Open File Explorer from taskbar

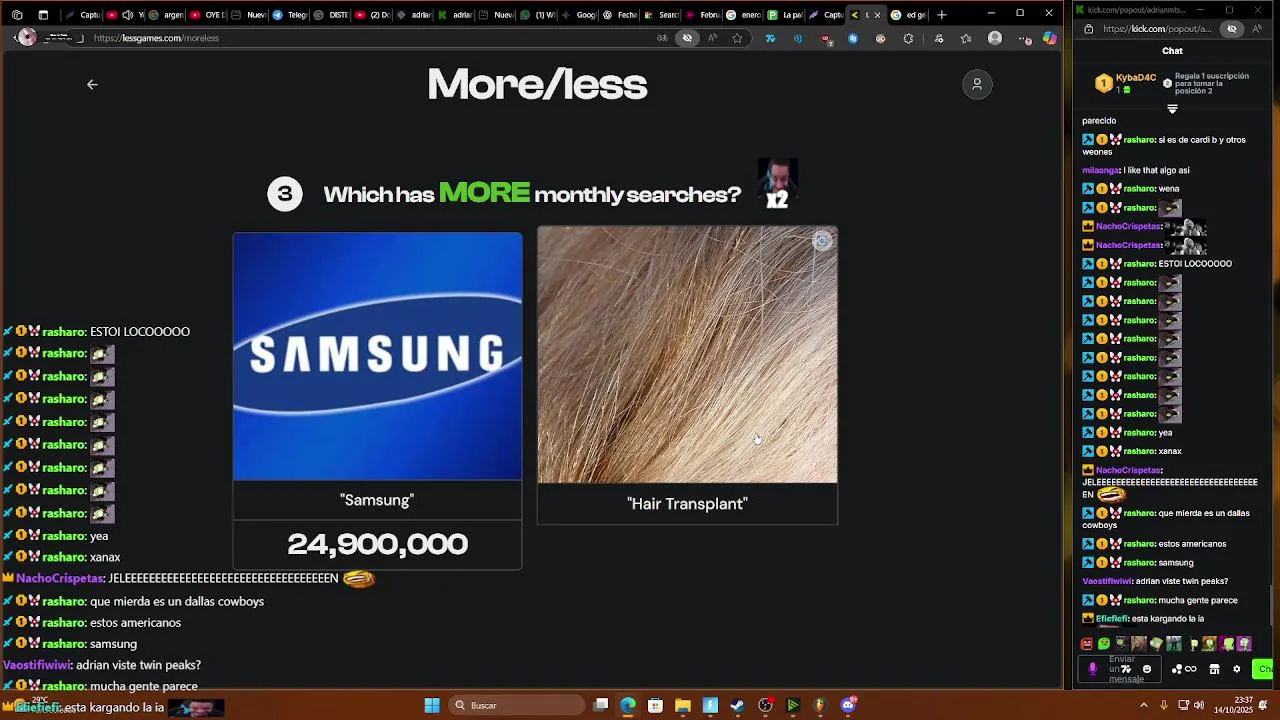[683, 705]
